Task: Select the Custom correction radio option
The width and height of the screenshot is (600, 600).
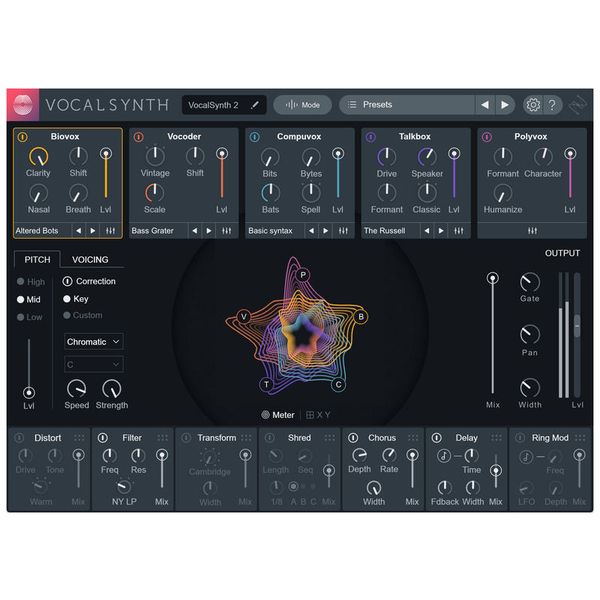Action: 67,315
